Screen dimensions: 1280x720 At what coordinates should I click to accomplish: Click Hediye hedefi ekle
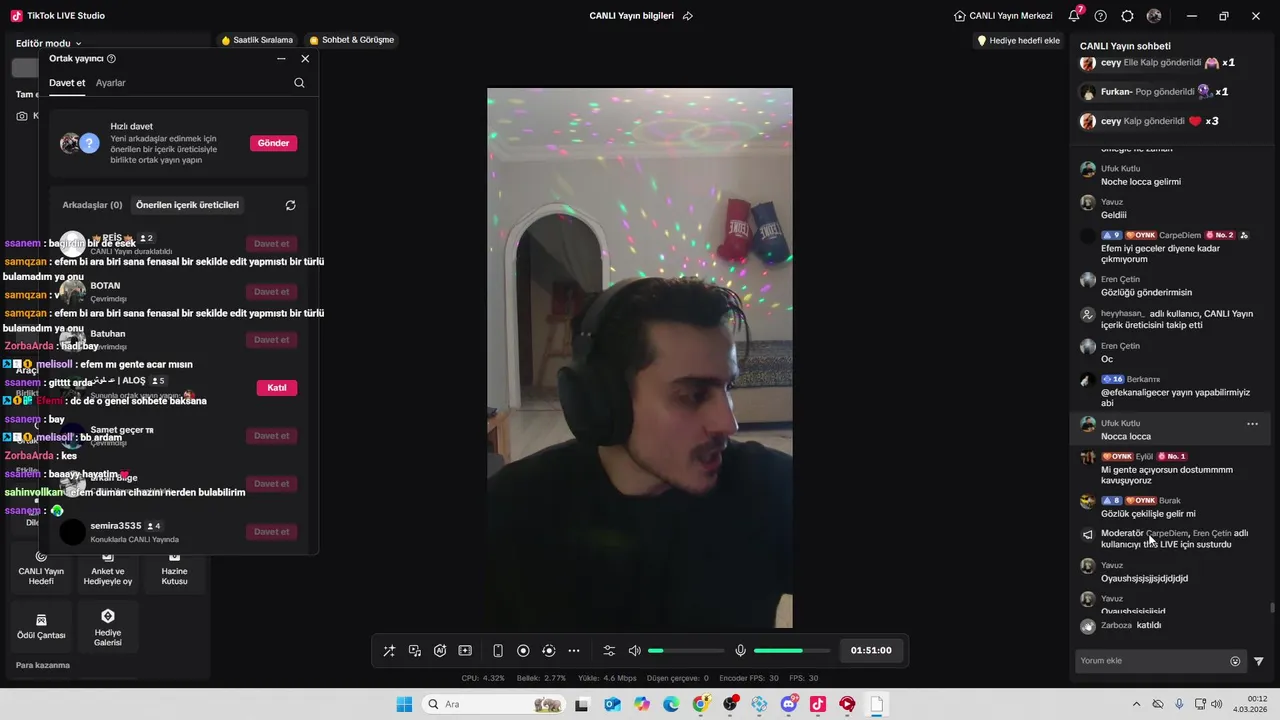(1018, 41)
